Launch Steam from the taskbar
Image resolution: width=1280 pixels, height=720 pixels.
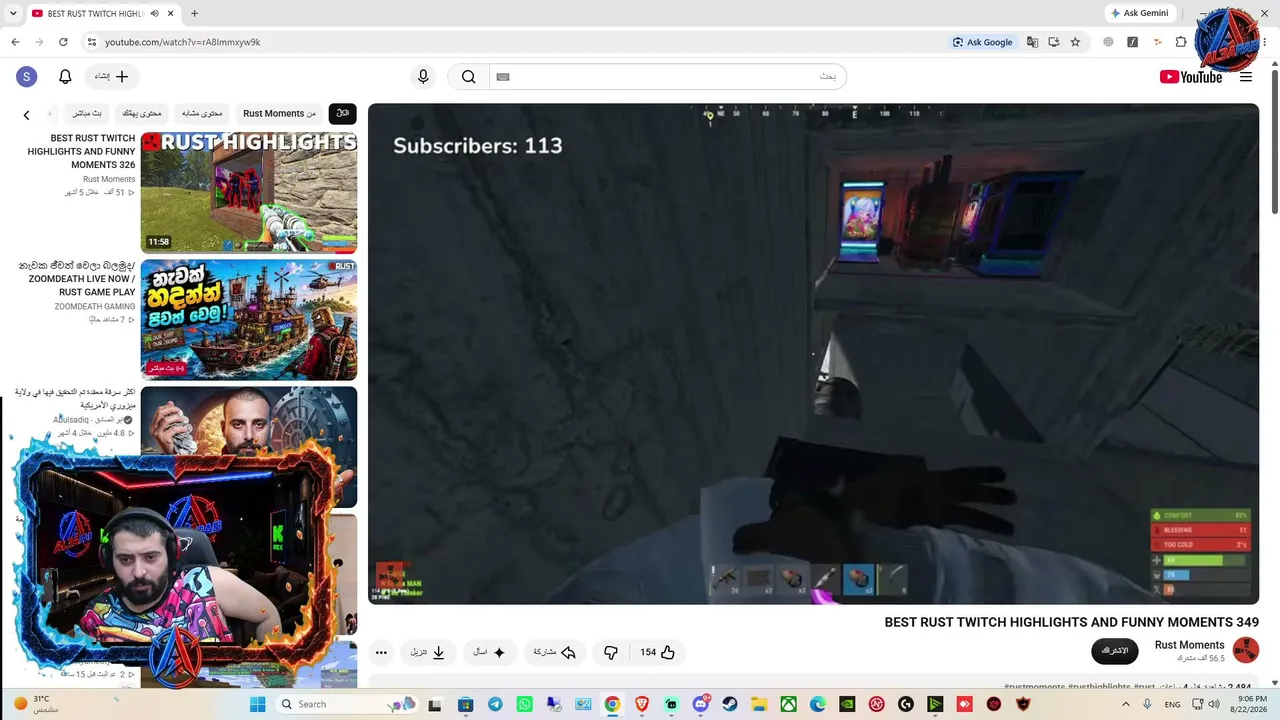[730, 704]
